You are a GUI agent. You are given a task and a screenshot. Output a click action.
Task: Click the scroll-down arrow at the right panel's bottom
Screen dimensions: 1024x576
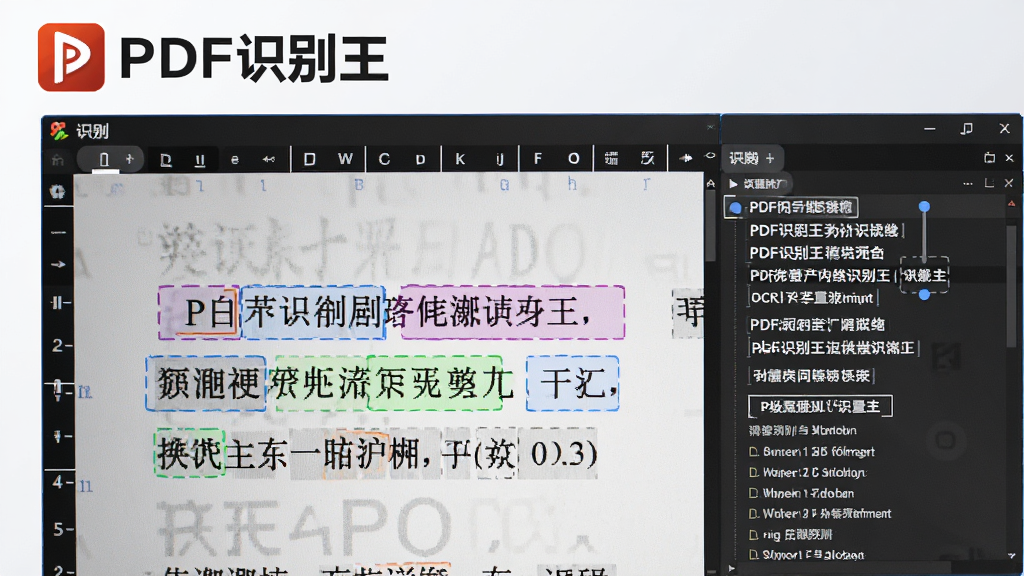pos(1012,556)
